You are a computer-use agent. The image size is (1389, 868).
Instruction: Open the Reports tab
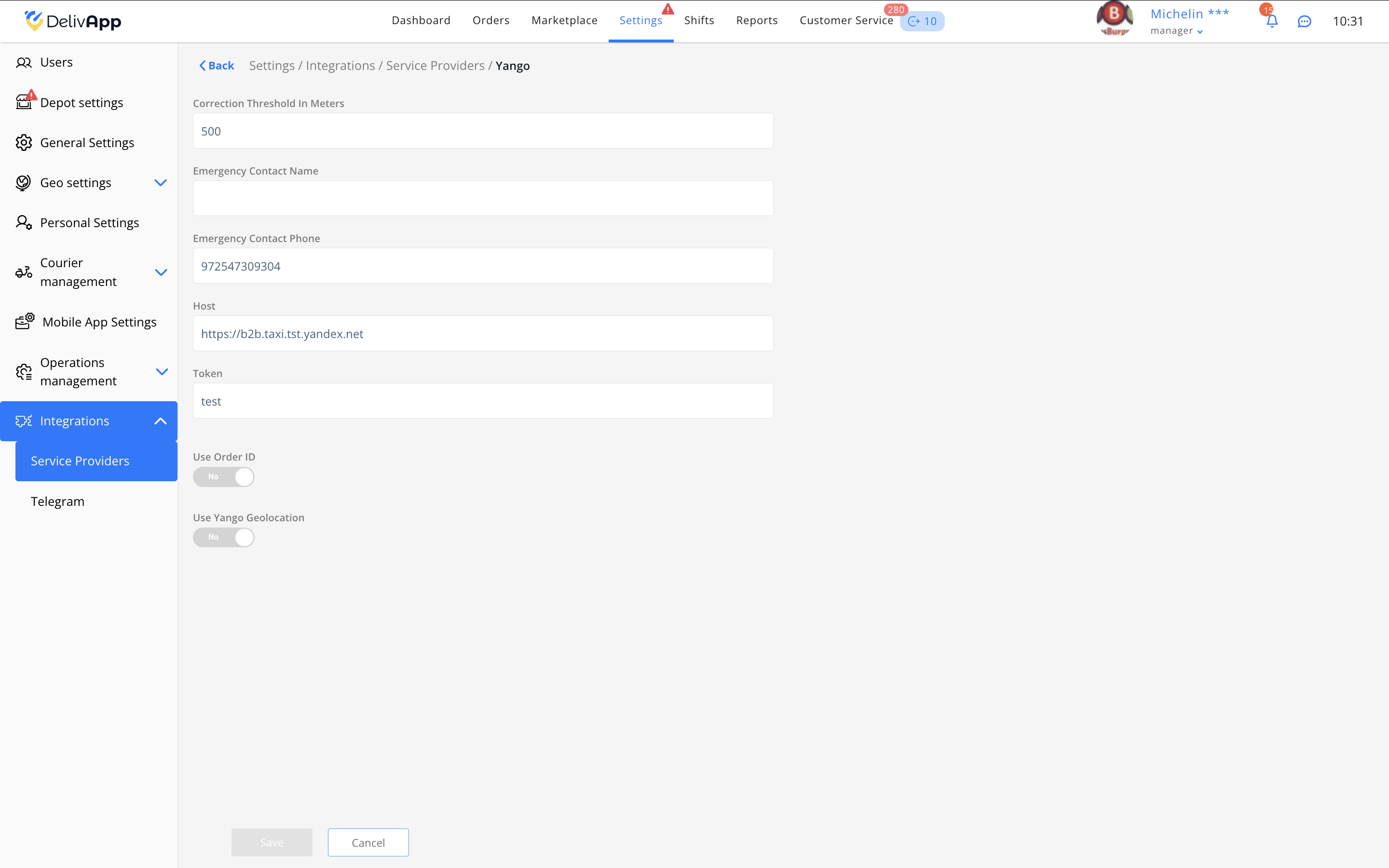click(757, 21)
